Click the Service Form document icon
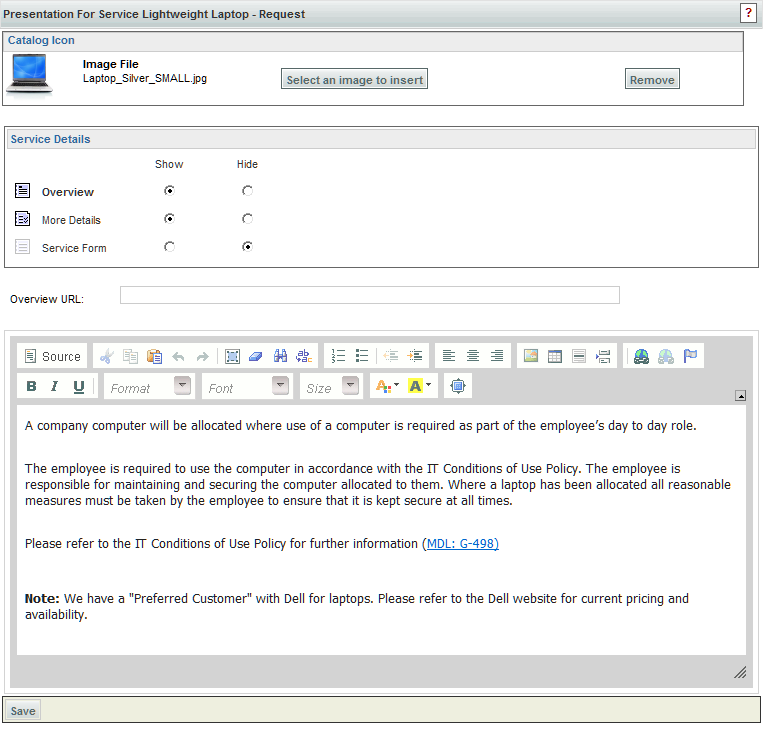The height and width of the screenshot is (731, 763). [x=22, y=247]
